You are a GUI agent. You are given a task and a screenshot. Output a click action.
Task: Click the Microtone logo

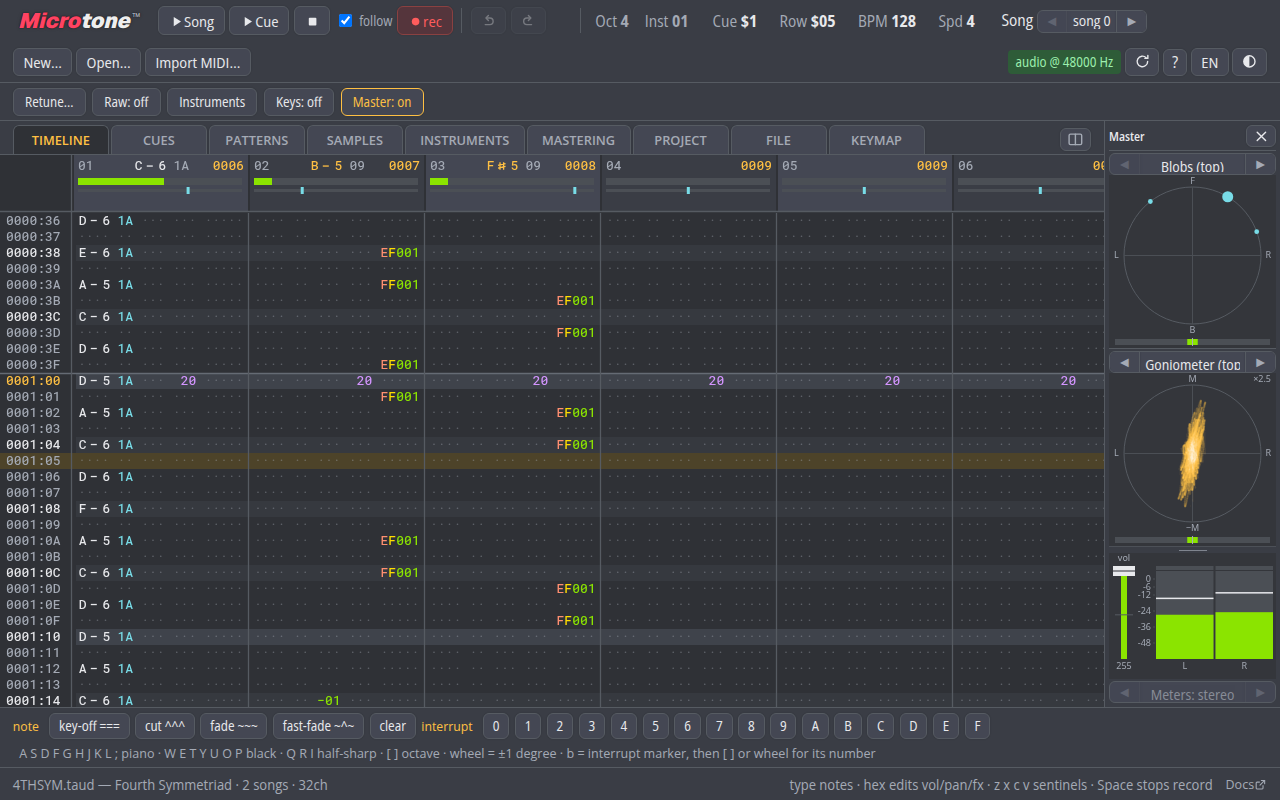79,20
